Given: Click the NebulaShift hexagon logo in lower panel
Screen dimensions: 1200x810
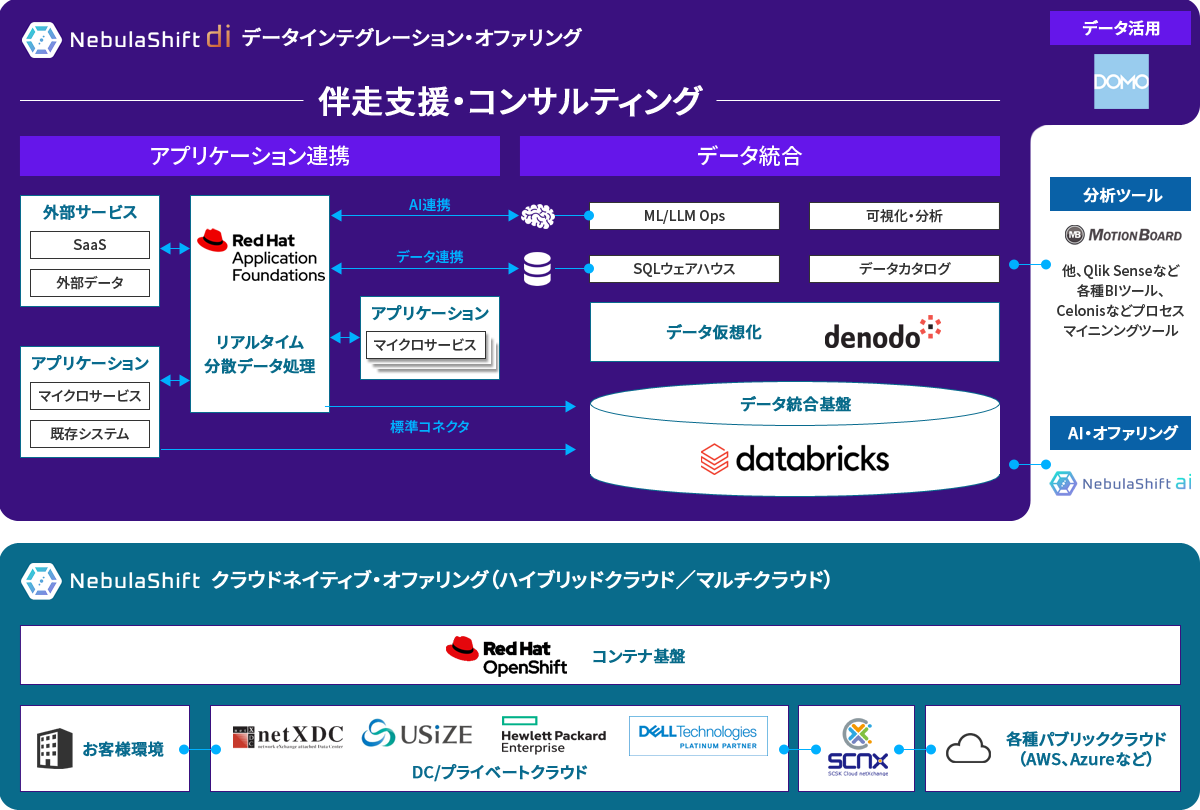Looking at the screenshot, I should (41, 581).
